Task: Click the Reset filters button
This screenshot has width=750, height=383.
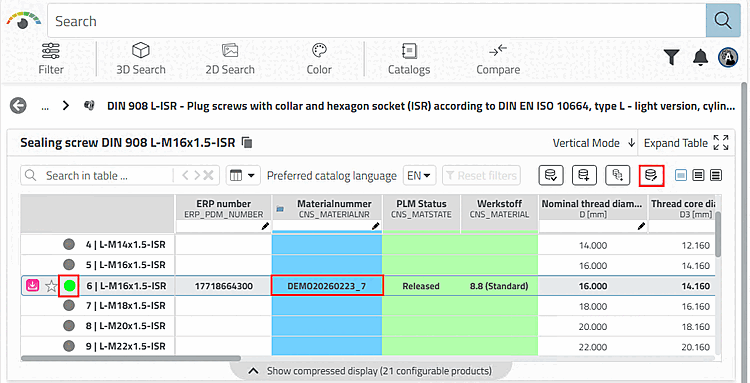Action: [481, 175]
